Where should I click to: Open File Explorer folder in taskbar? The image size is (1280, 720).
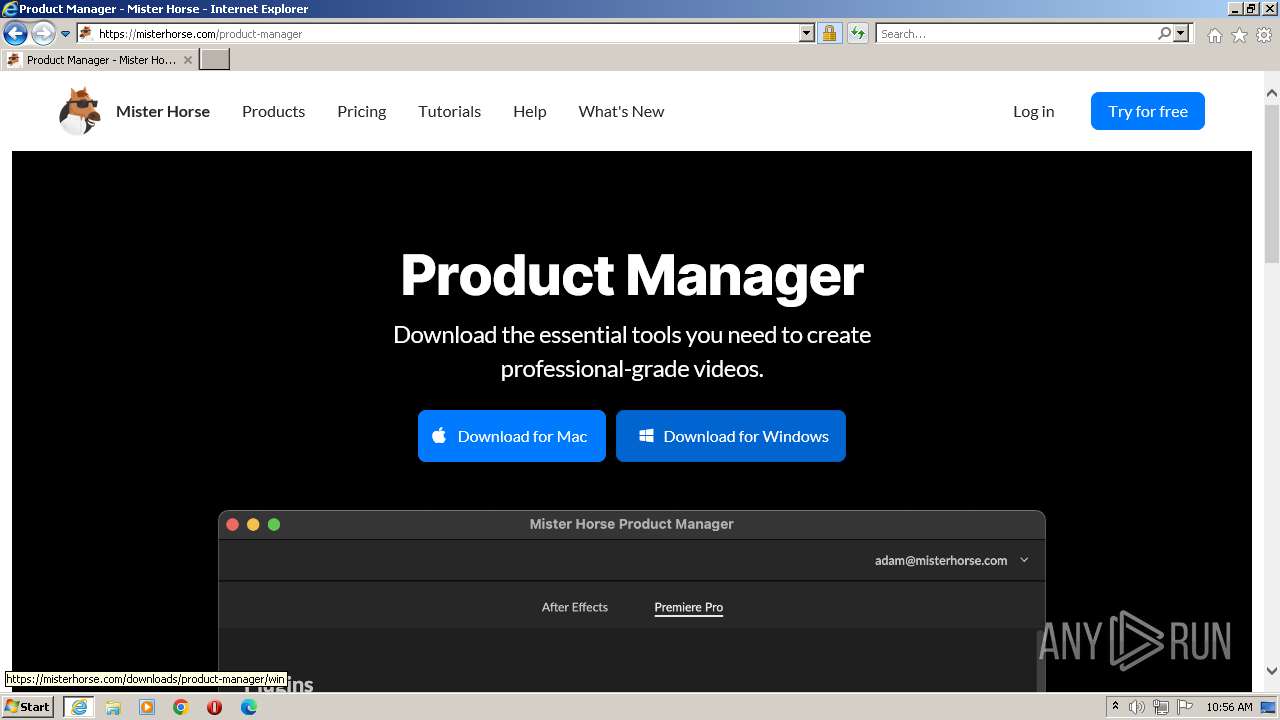[x=113, y=707]
